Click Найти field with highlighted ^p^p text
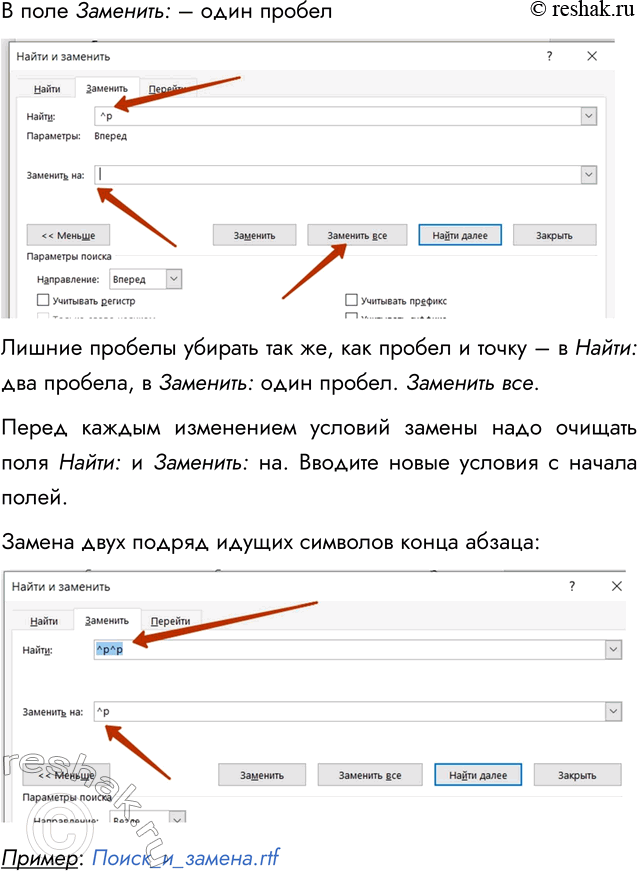The width and height of the screenshot is (637, 871). click(x=350, y=650)
